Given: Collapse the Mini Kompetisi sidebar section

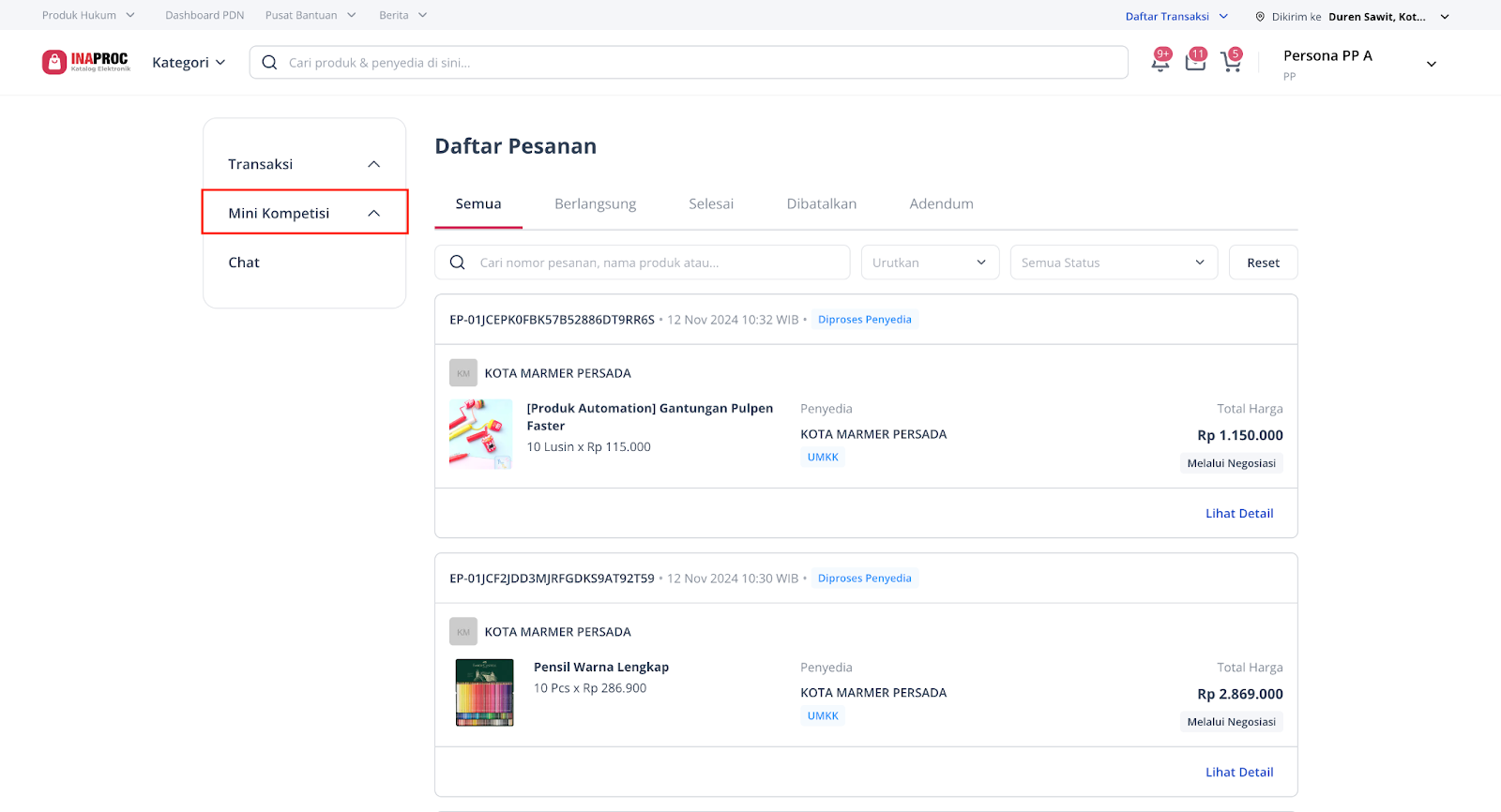Looking at the screenshot, I should click(373, 214).
